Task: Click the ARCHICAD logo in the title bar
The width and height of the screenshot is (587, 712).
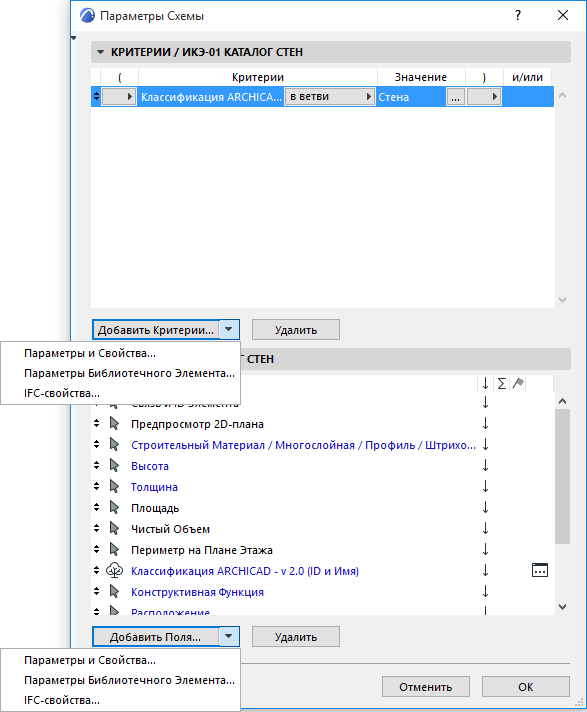Action: 87,16
